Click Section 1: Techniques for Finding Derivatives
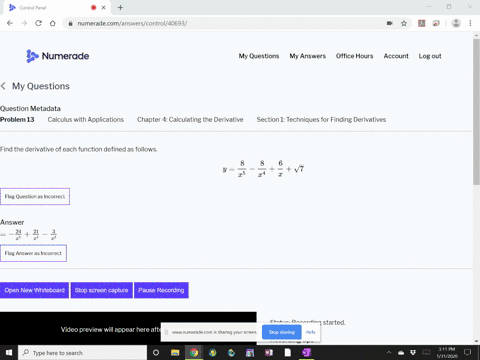 [321, 119]
